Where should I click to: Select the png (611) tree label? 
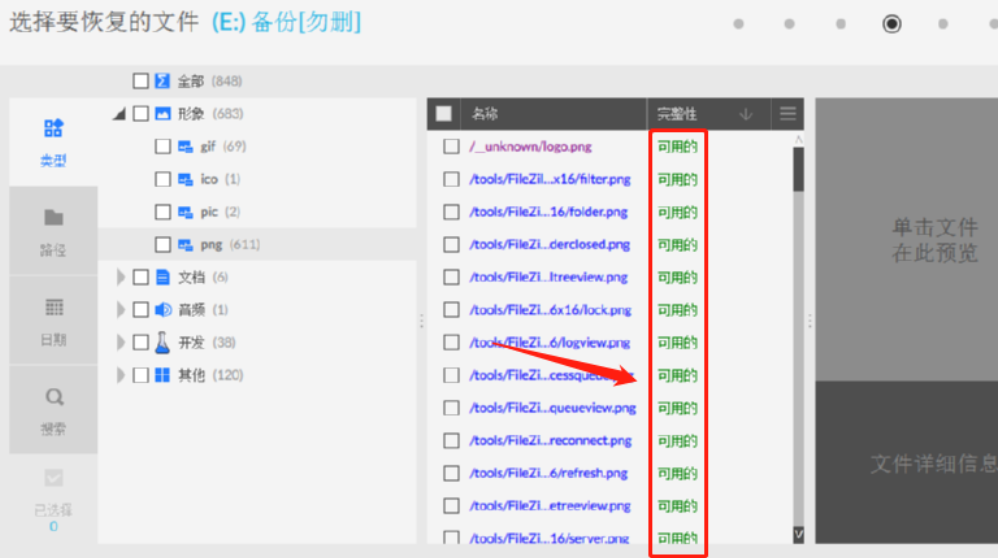coord(230,245)
